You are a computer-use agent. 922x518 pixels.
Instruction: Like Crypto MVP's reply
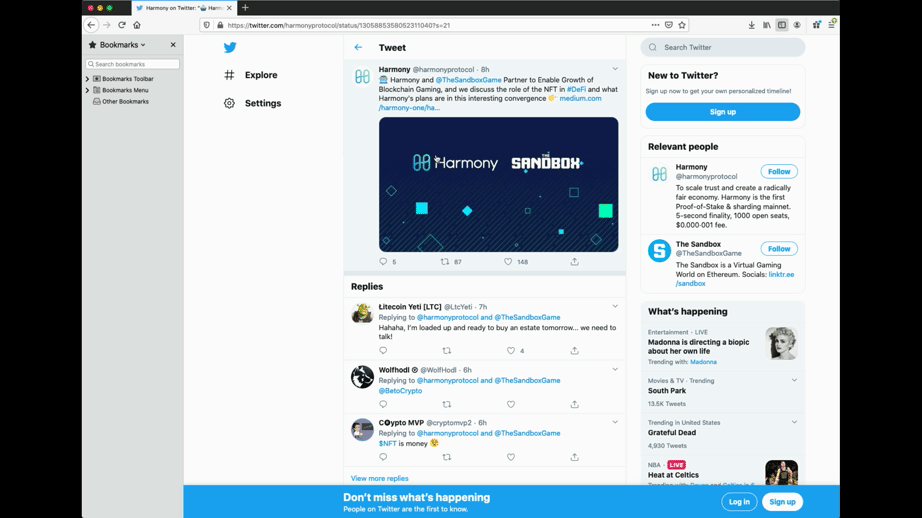click(x=510, y=457)
